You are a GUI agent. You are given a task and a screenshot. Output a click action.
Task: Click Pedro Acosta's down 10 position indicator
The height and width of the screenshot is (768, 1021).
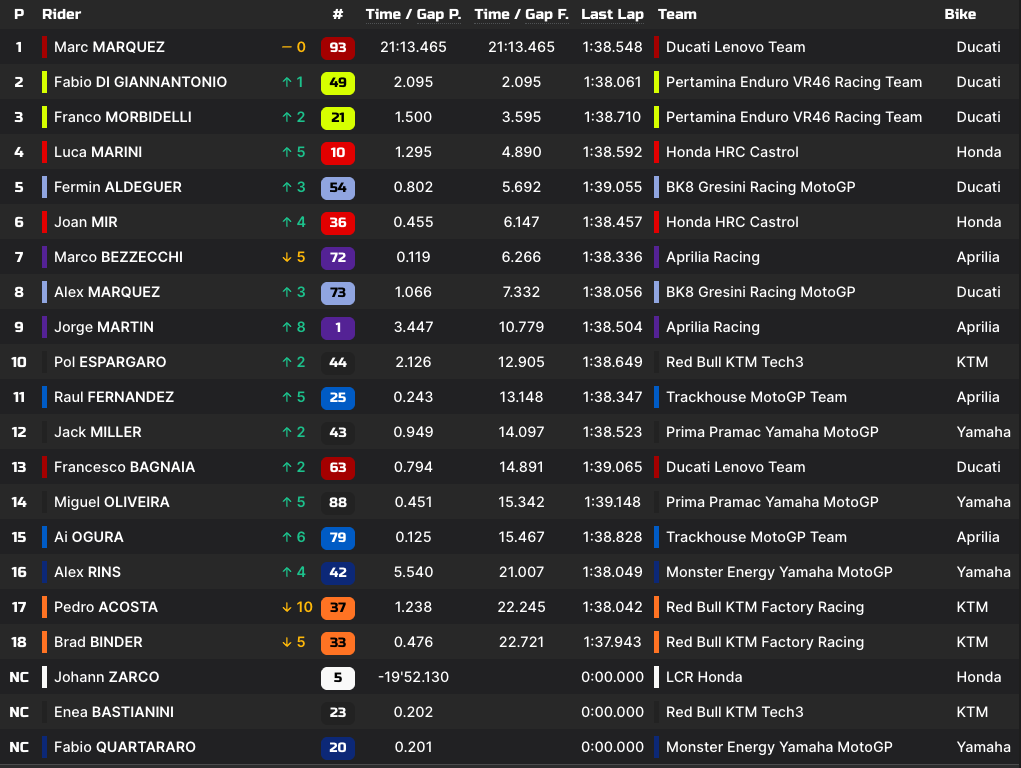click(297, 607)
